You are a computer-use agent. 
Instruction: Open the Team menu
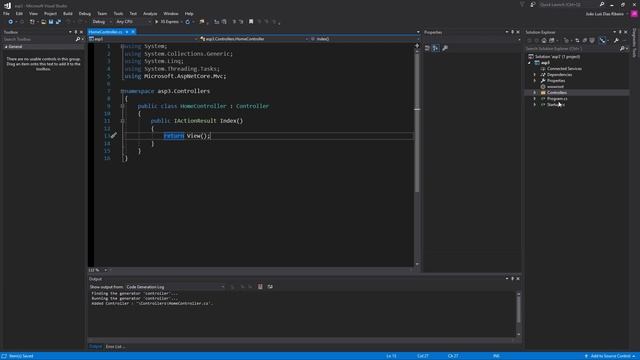pos(102,13)
